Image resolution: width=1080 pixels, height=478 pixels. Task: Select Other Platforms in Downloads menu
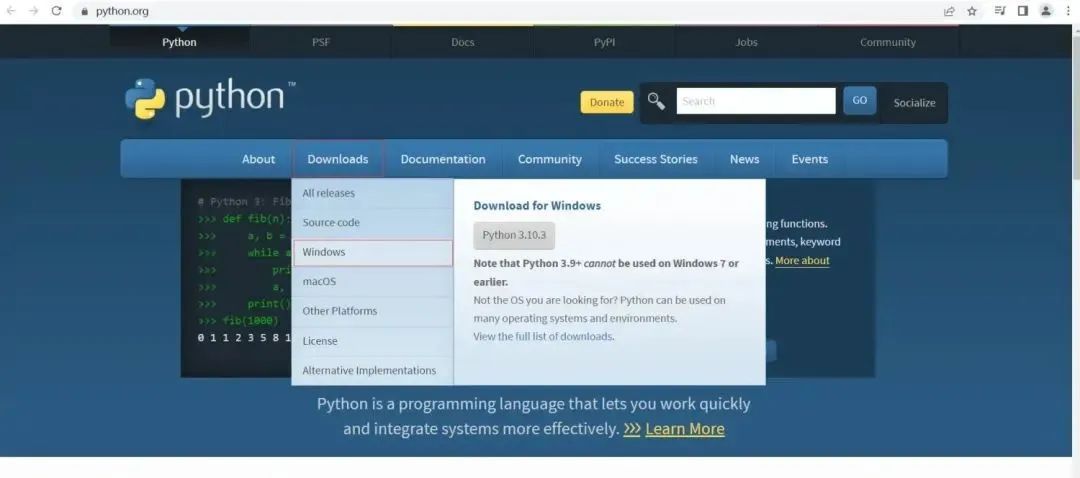pyautogui.click(x=373, y=311)
